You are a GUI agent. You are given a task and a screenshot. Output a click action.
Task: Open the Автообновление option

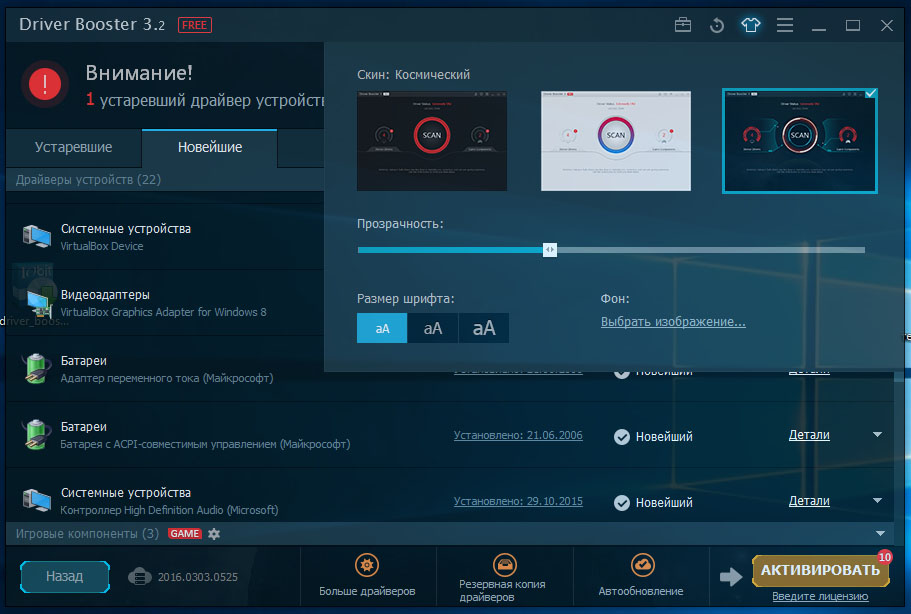(641, 575)
